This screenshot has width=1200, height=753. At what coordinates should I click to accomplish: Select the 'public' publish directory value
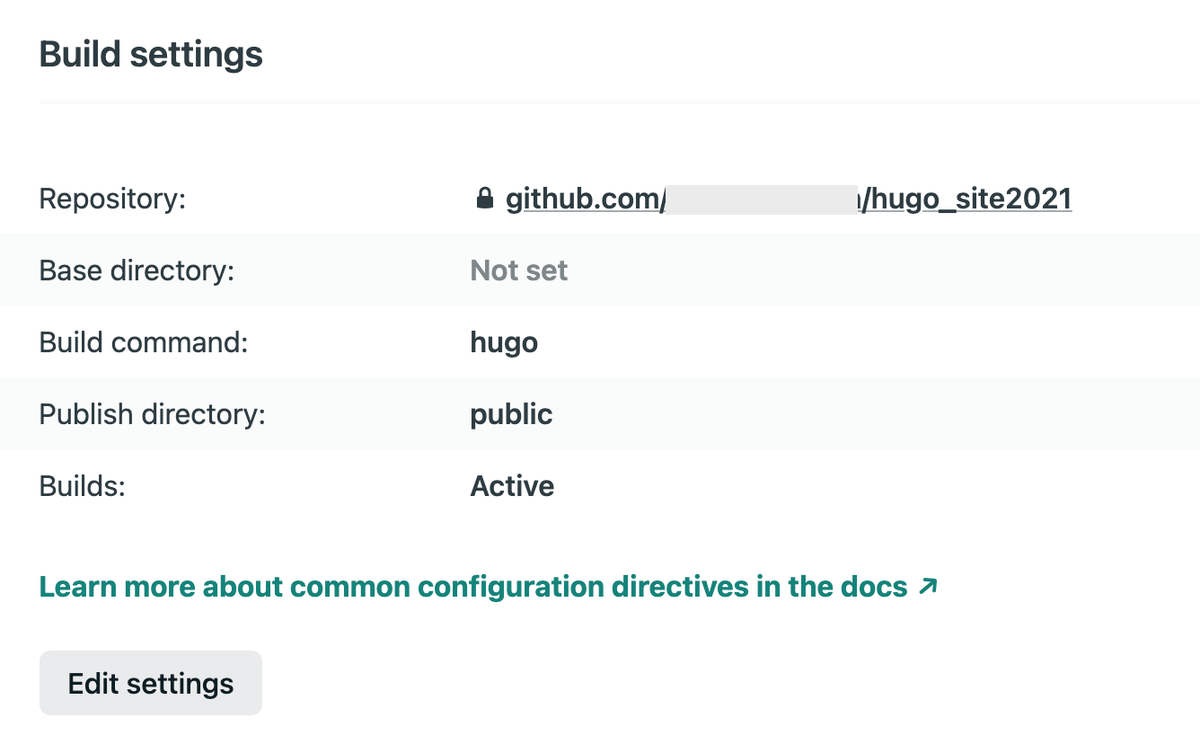[x=511, y=414]
